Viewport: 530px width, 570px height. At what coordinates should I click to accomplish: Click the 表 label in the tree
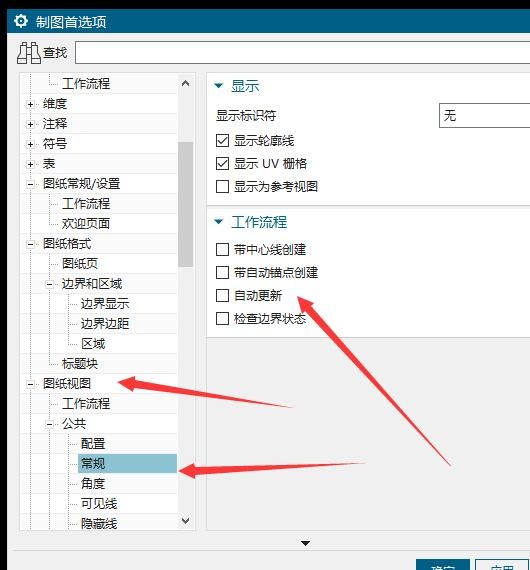49,164
